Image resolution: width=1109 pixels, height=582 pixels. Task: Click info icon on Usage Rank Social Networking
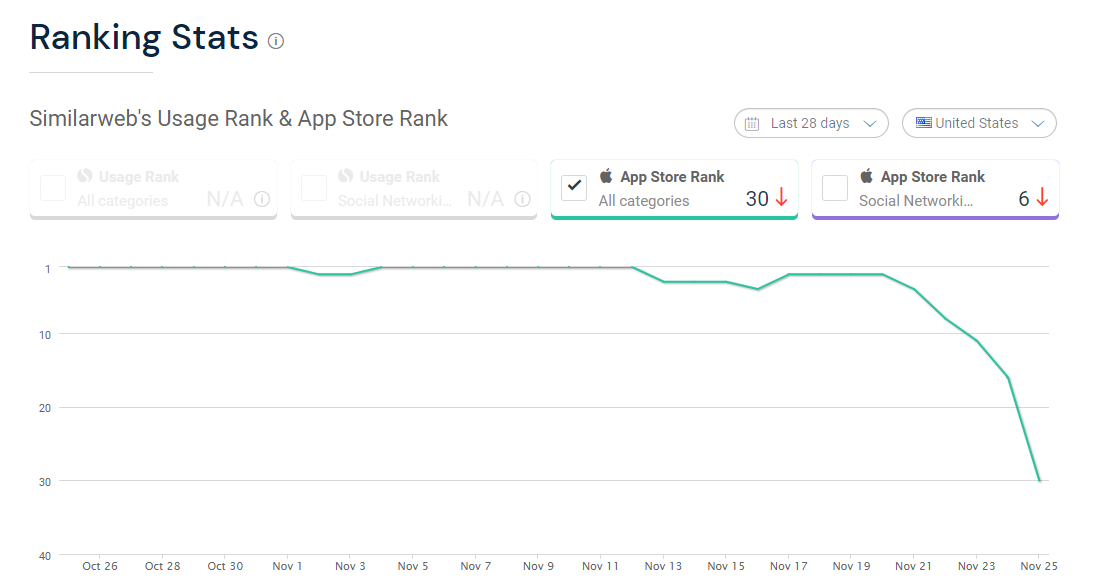click(522, 199)
